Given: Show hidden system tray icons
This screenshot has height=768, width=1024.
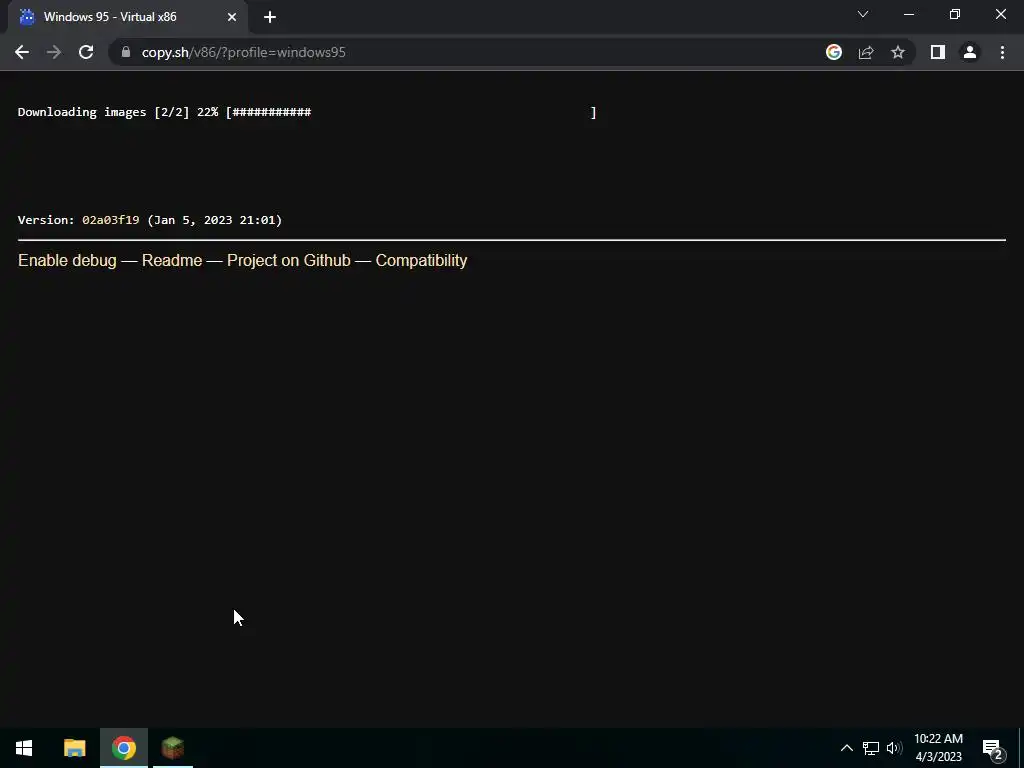Looking at the screenshot, I should pos(846,748).
